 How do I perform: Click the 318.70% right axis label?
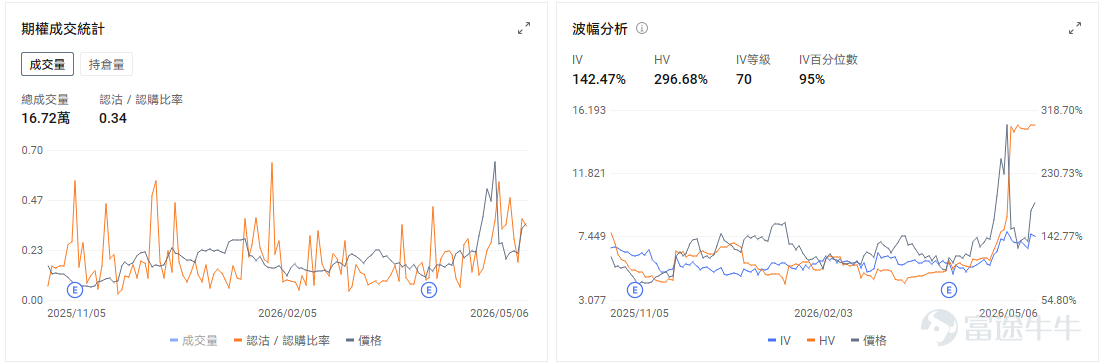click(1063, 110)
